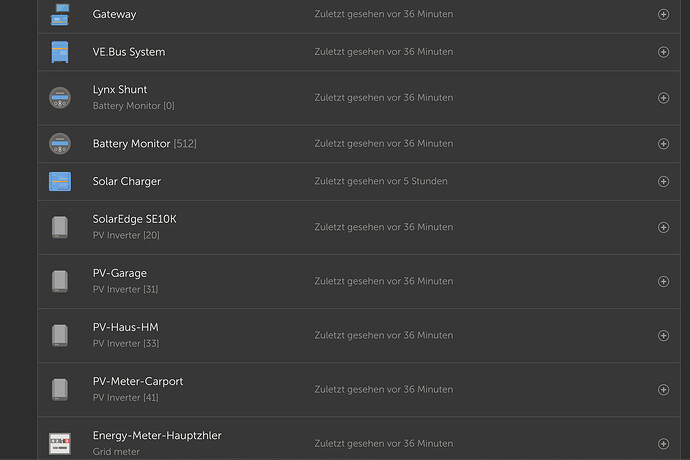Expand PV-Haus-HM device details
690x460 pixels.
[x=664, y=335]
